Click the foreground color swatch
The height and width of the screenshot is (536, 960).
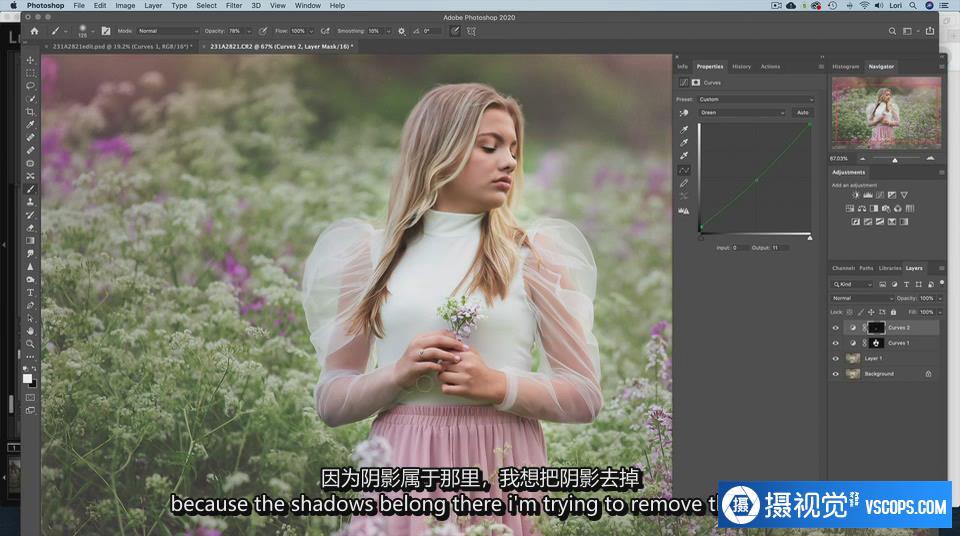point(28,379)
